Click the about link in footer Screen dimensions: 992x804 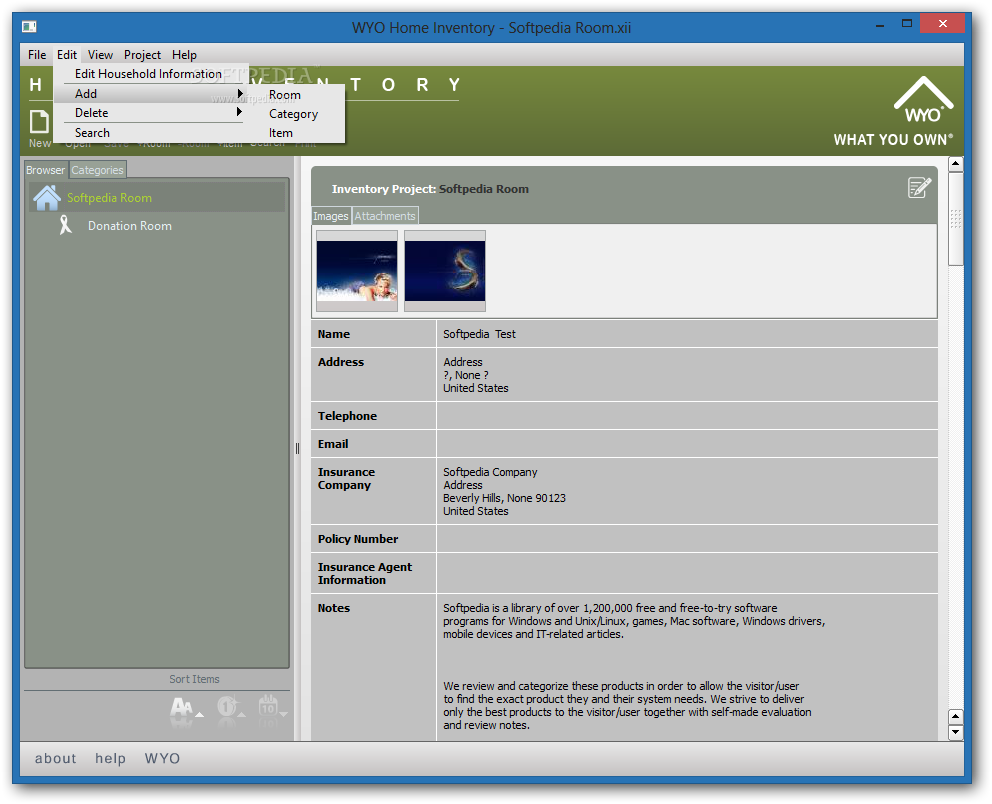[56, 758]
